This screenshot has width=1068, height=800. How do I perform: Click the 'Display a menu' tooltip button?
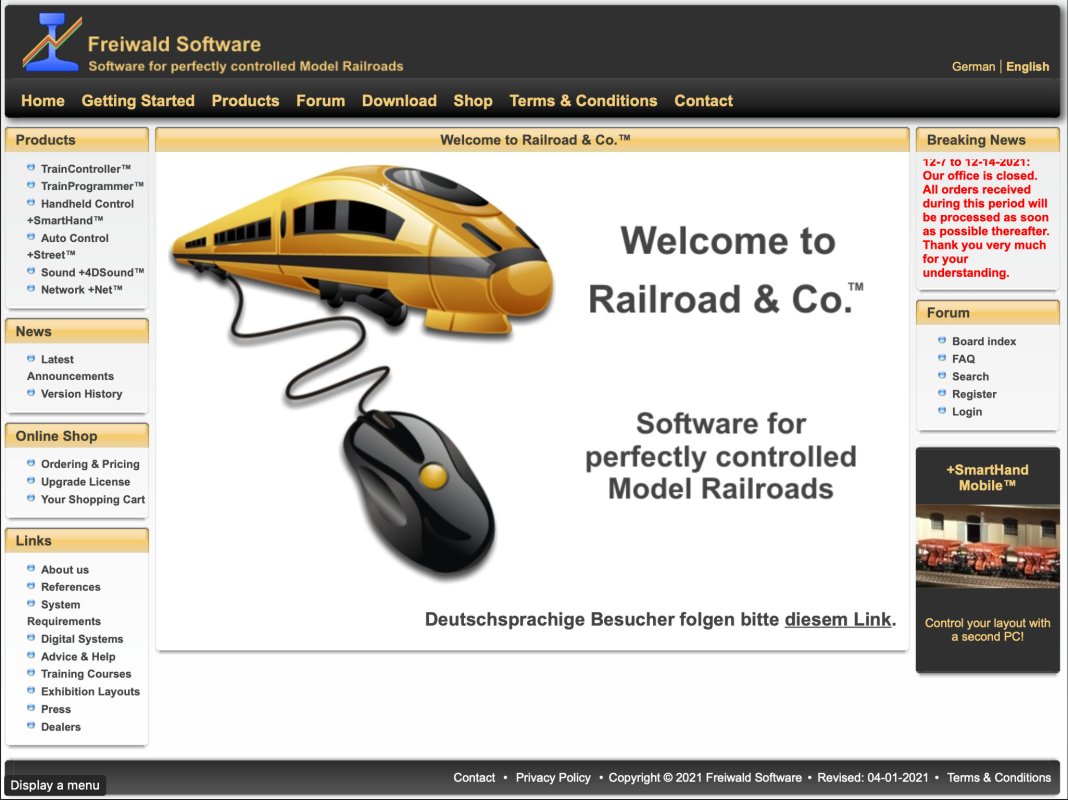point(55,785)
